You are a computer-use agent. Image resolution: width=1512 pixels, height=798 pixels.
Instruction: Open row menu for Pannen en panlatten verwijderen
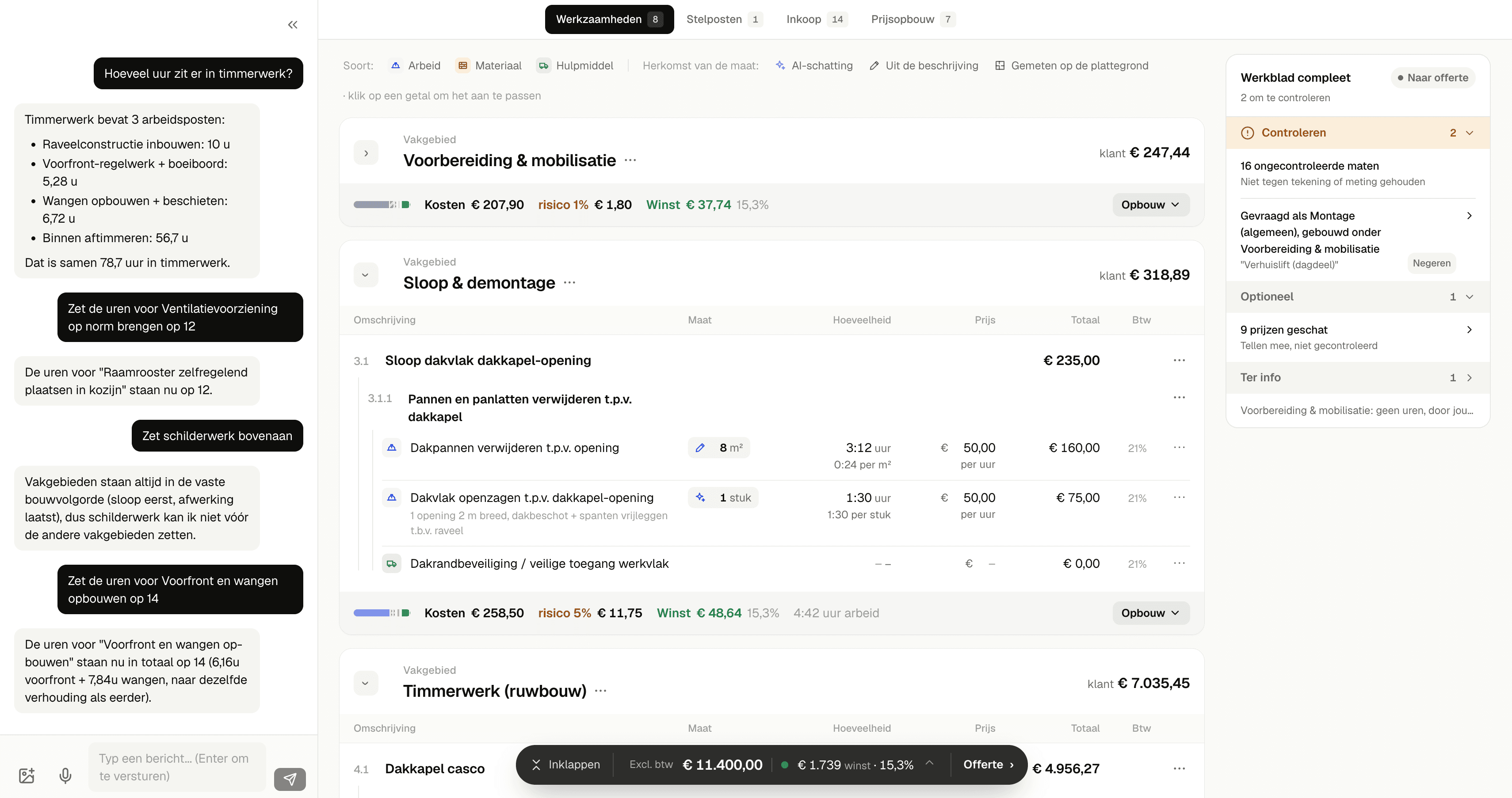pos(1179,398)
